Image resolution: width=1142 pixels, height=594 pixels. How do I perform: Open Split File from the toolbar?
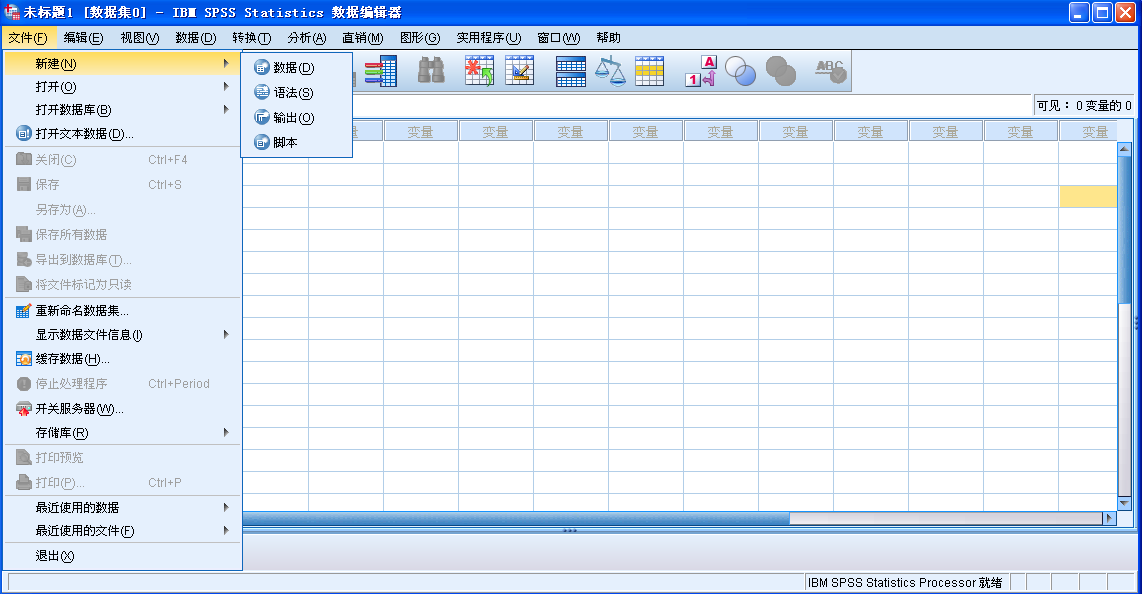[570, 71]
